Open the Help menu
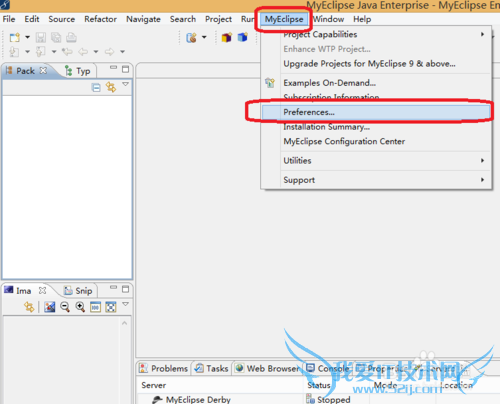Image resolution: width=500 pixels, height=404 pixels. pyautogui.click(x=362, y=19)
